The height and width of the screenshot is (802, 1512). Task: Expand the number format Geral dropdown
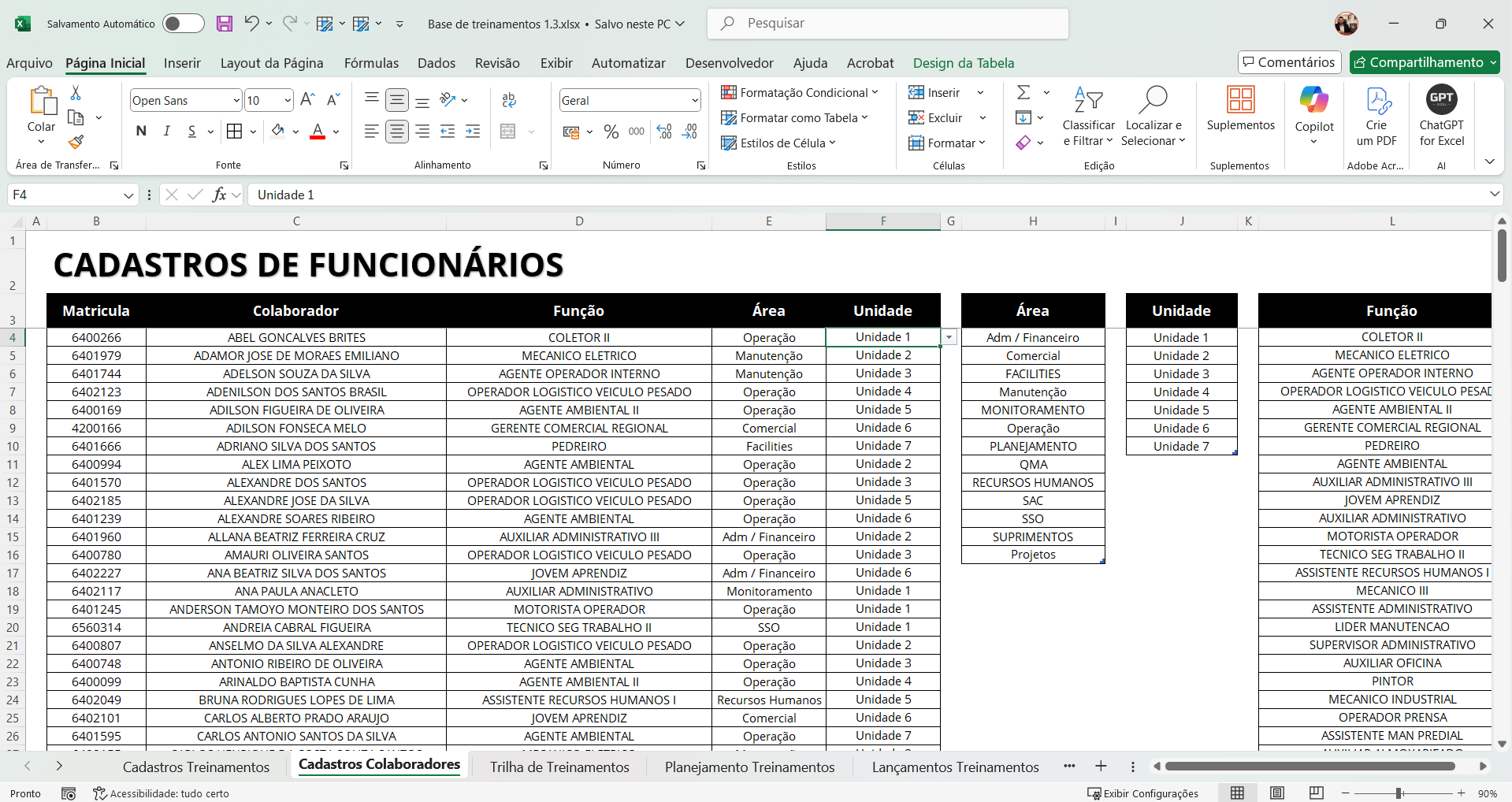(694, 101)
